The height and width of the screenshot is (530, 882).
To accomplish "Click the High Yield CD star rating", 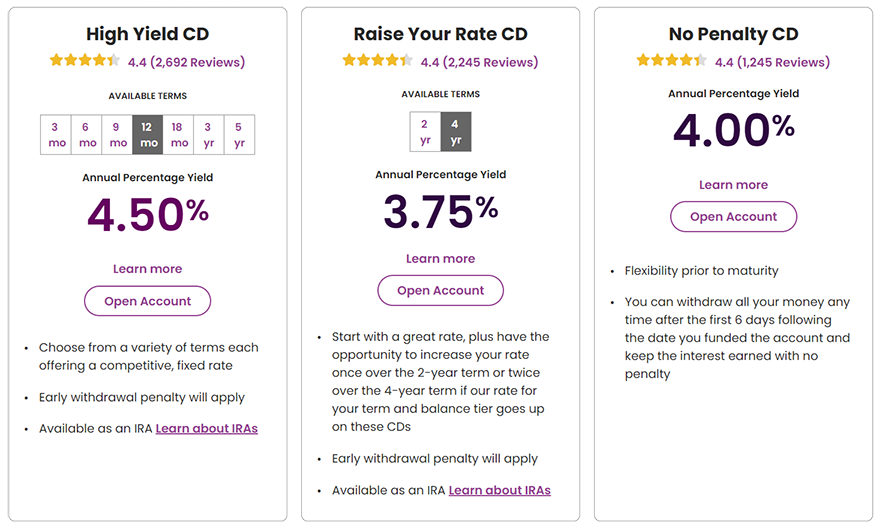I will point(85,60).
